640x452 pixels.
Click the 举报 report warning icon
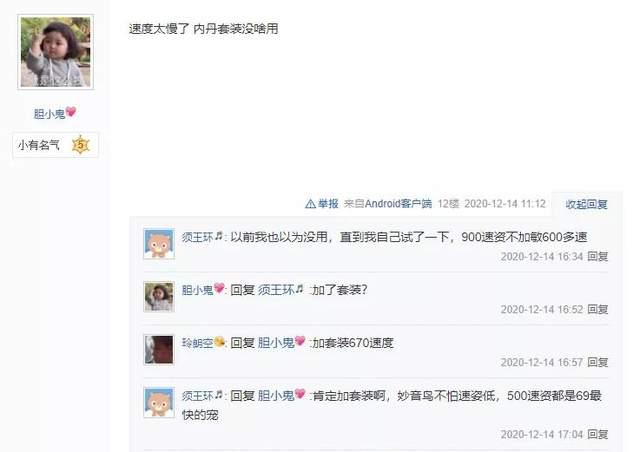click(x=310, y=203)
